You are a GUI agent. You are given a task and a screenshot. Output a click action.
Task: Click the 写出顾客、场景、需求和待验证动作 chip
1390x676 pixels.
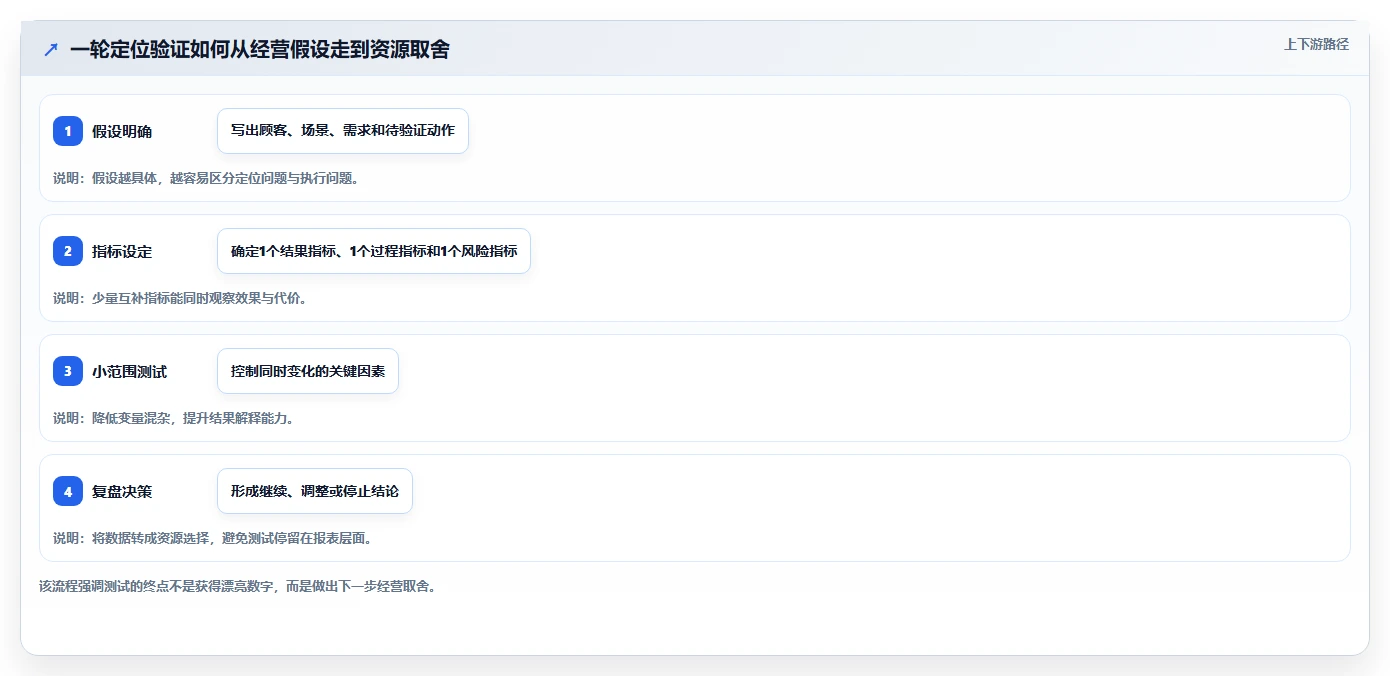[343, 131]
